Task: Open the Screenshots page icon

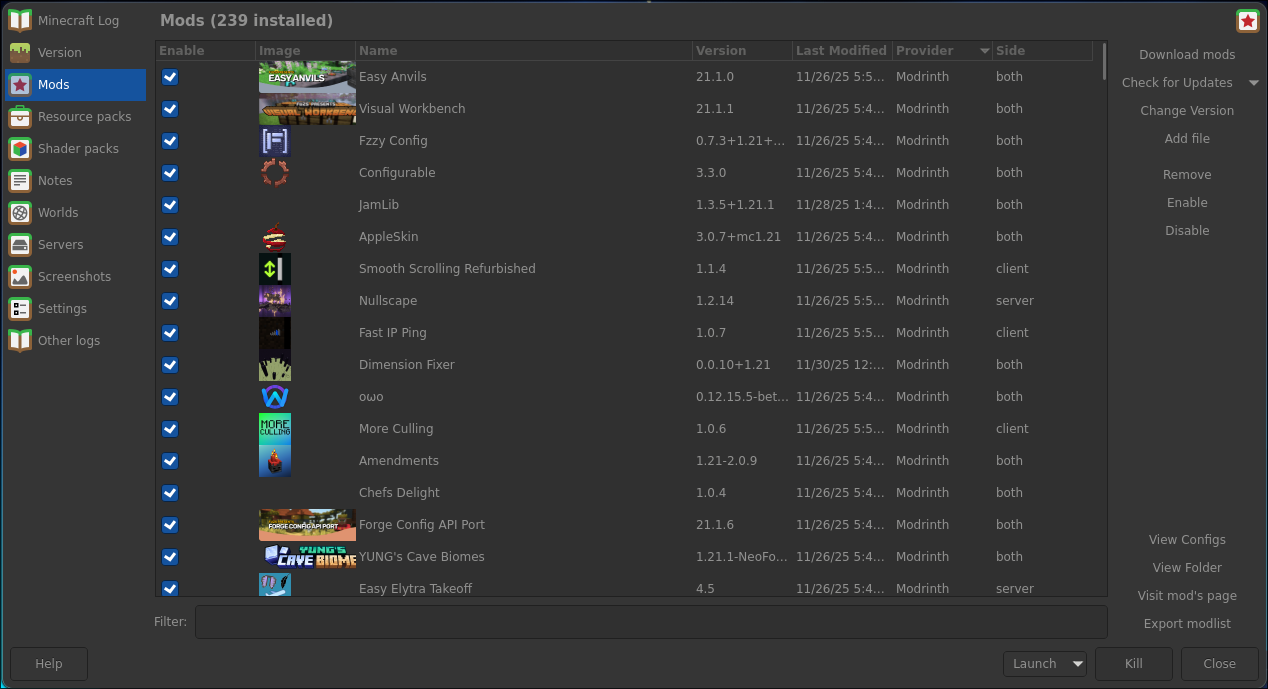Action: coord(20,277)
